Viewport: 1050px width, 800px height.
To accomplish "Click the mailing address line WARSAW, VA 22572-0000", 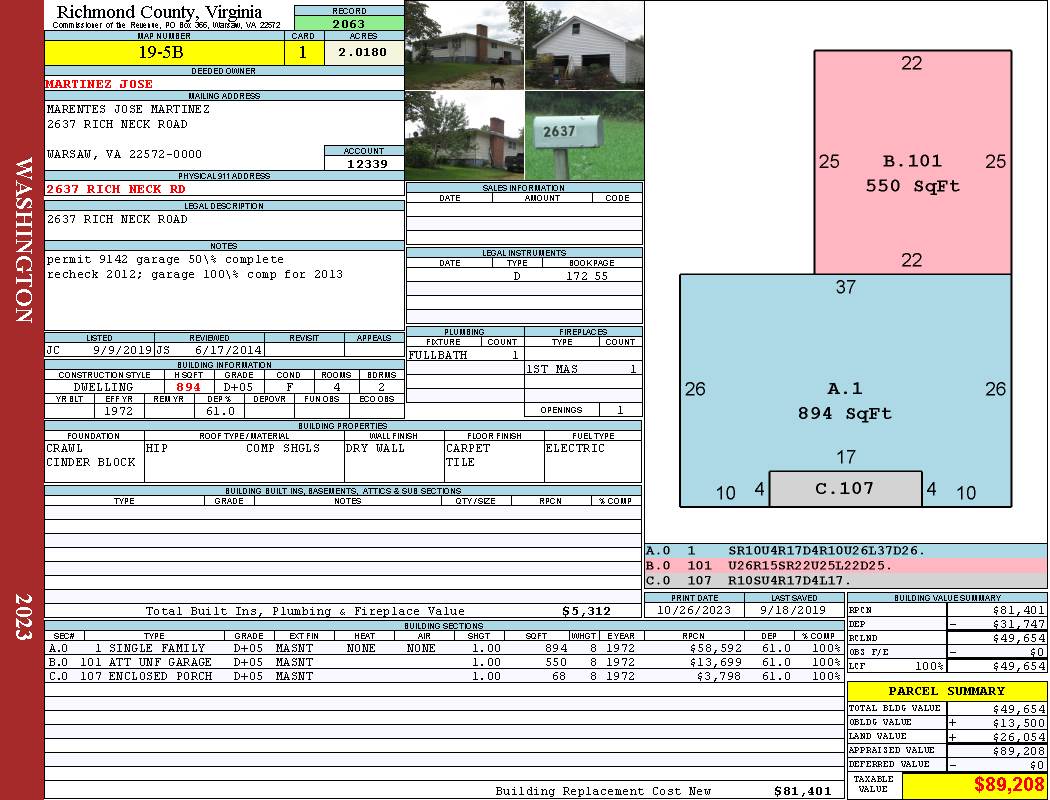I will pyautogui.click(x=124, y=154).
